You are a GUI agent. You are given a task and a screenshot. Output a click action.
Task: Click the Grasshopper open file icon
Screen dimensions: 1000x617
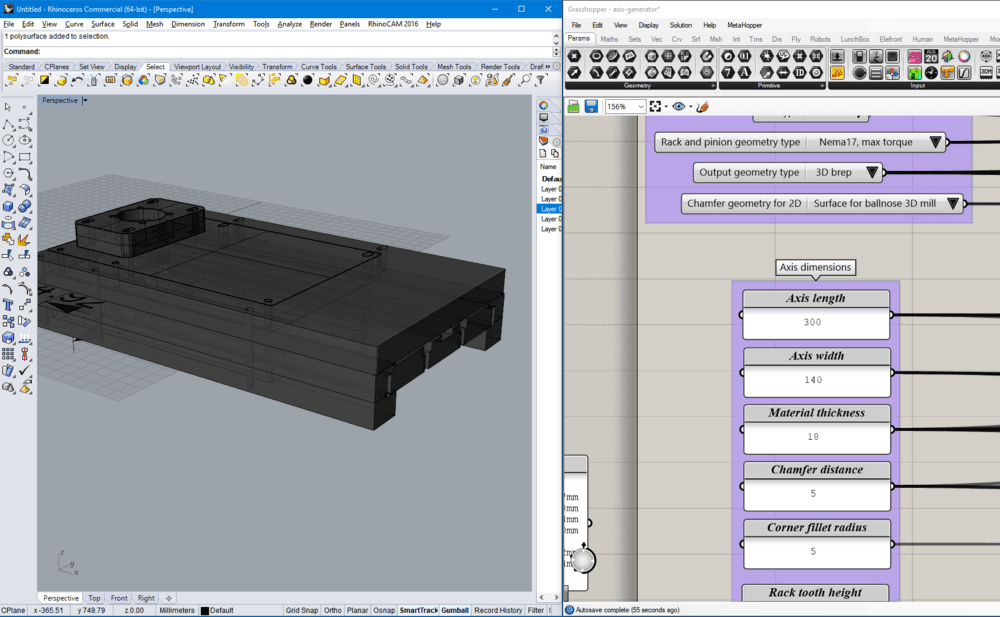[x=574, y=106]
